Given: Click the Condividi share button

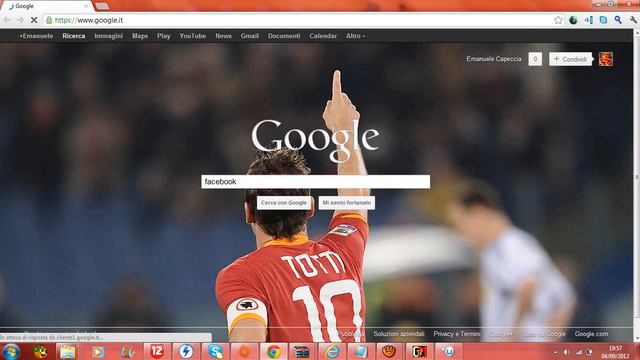Looking at the screenshot, I should click(570, 59).
